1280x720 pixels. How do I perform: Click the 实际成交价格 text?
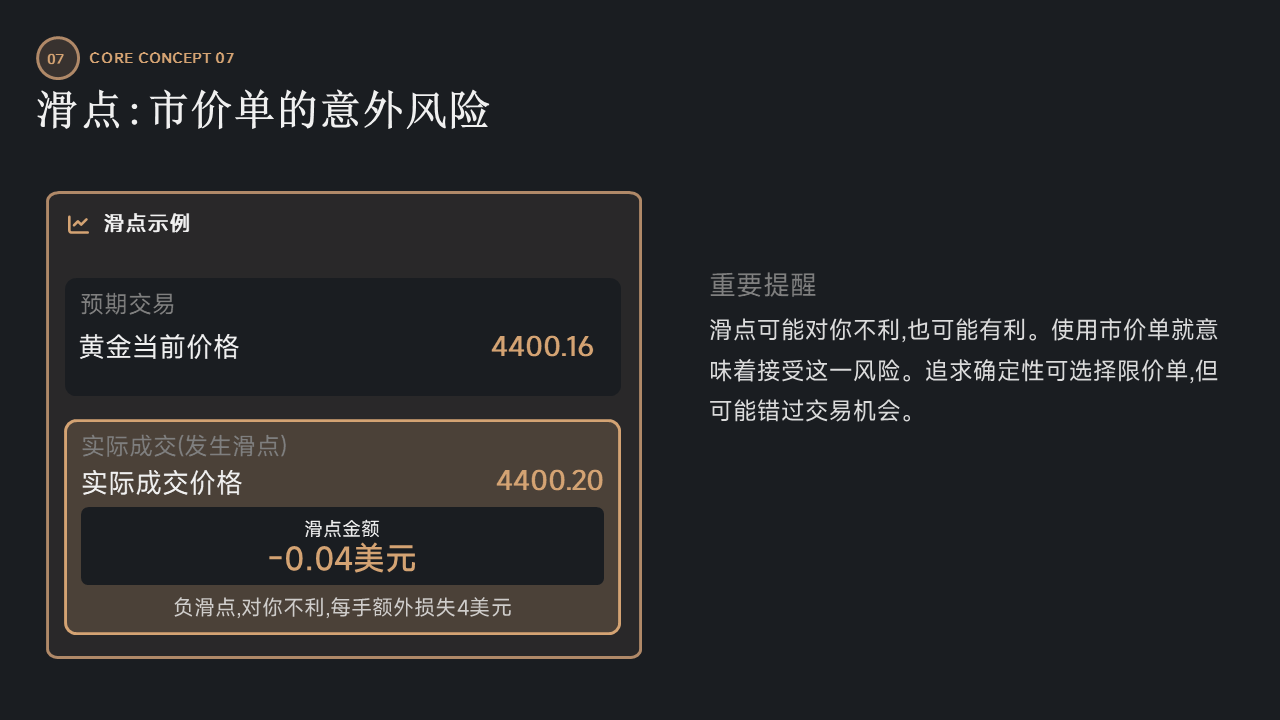pos(162,483)
